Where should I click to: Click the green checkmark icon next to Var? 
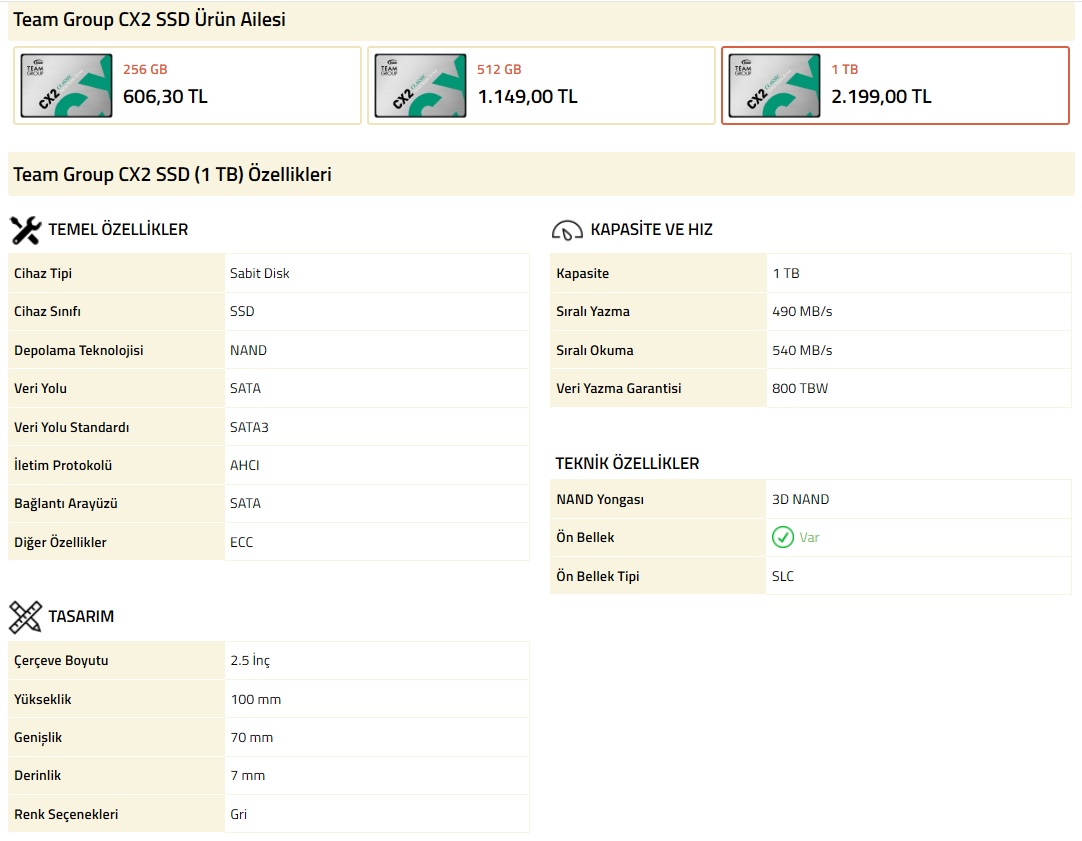point(783,537)
